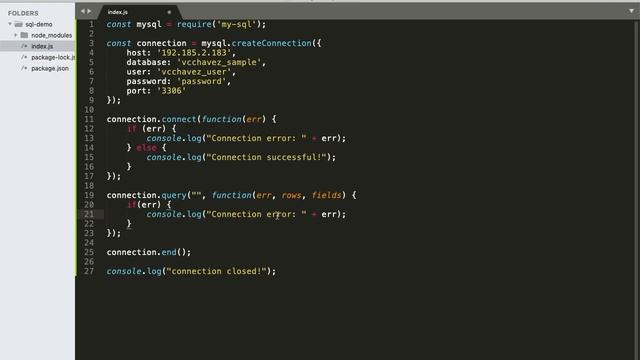Click the user value 'vcchavez_user'
This screenshot has height=360, width=640.
[x=194, y=72]
